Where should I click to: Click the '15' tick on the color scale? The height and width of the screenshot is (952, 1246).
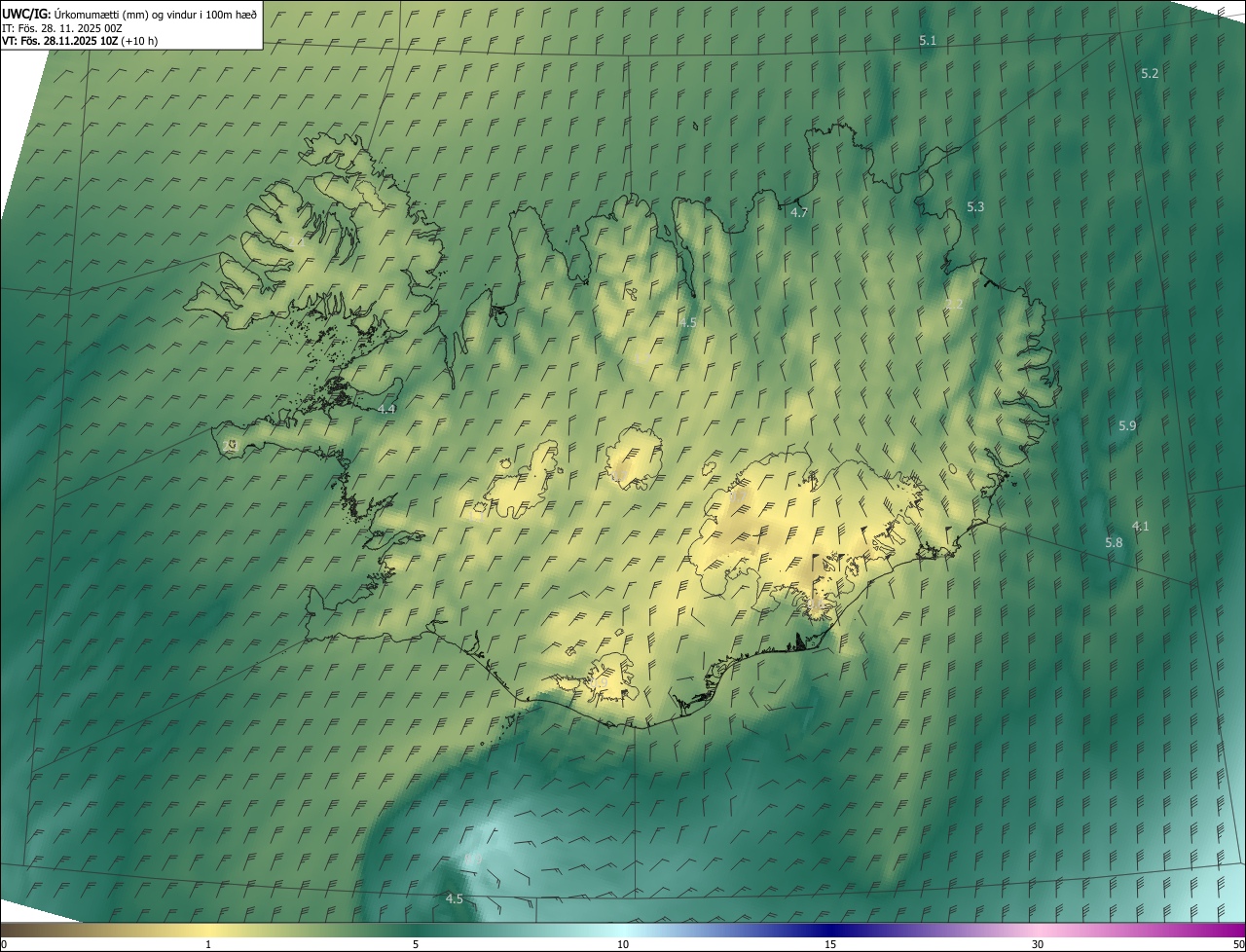click(830, 944)
